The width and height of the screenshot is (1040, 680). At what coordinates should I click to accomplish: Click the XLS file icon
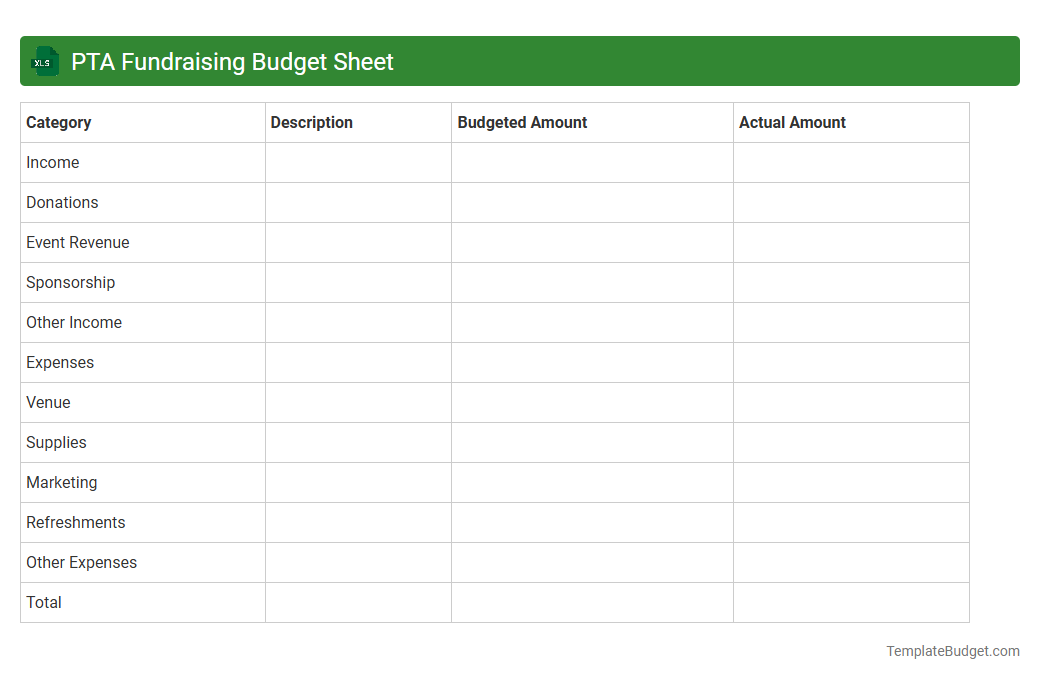(x=44, y=61)
